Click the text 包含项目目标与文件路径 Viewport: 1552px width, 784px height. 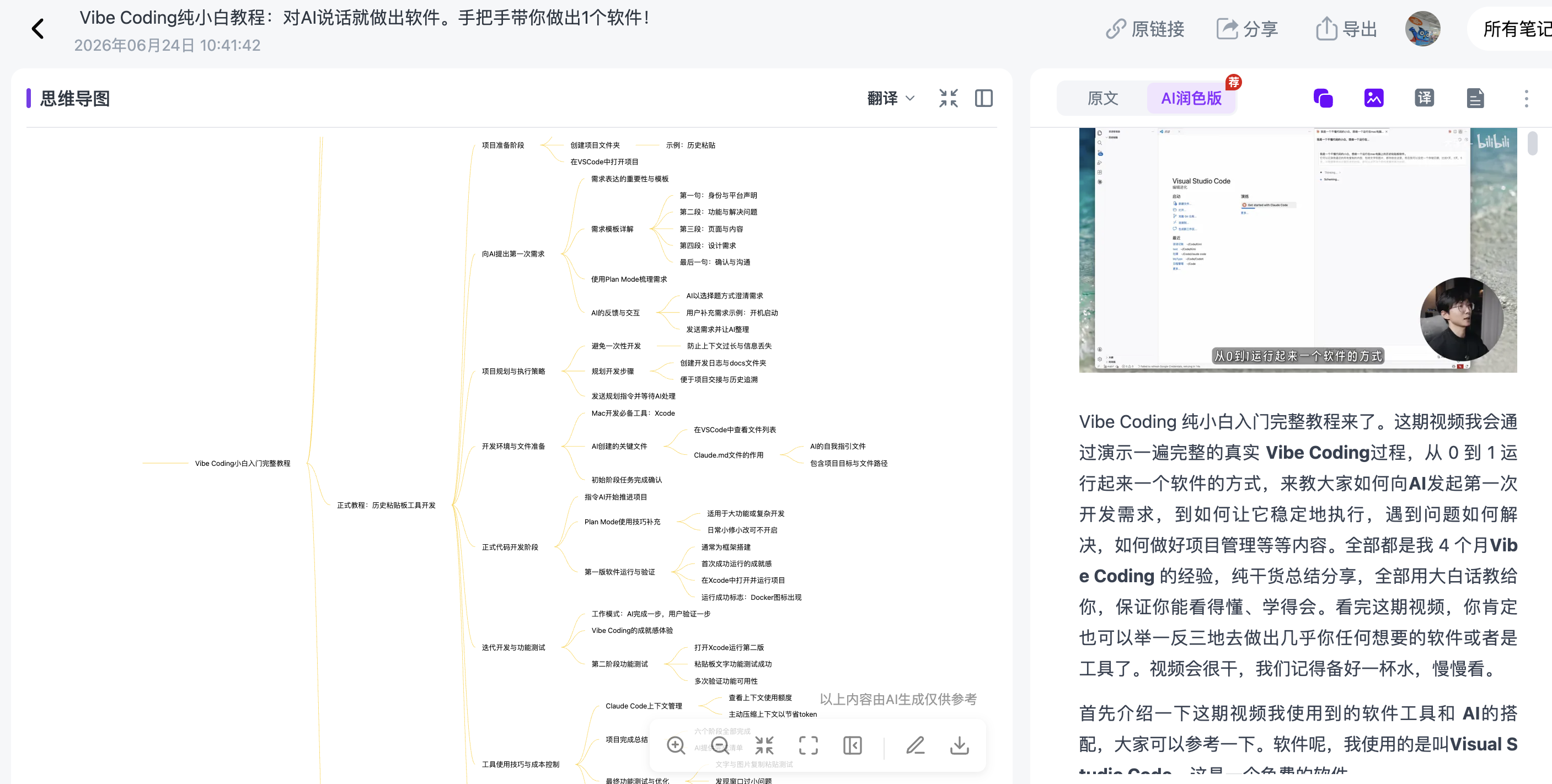(848, 463)
